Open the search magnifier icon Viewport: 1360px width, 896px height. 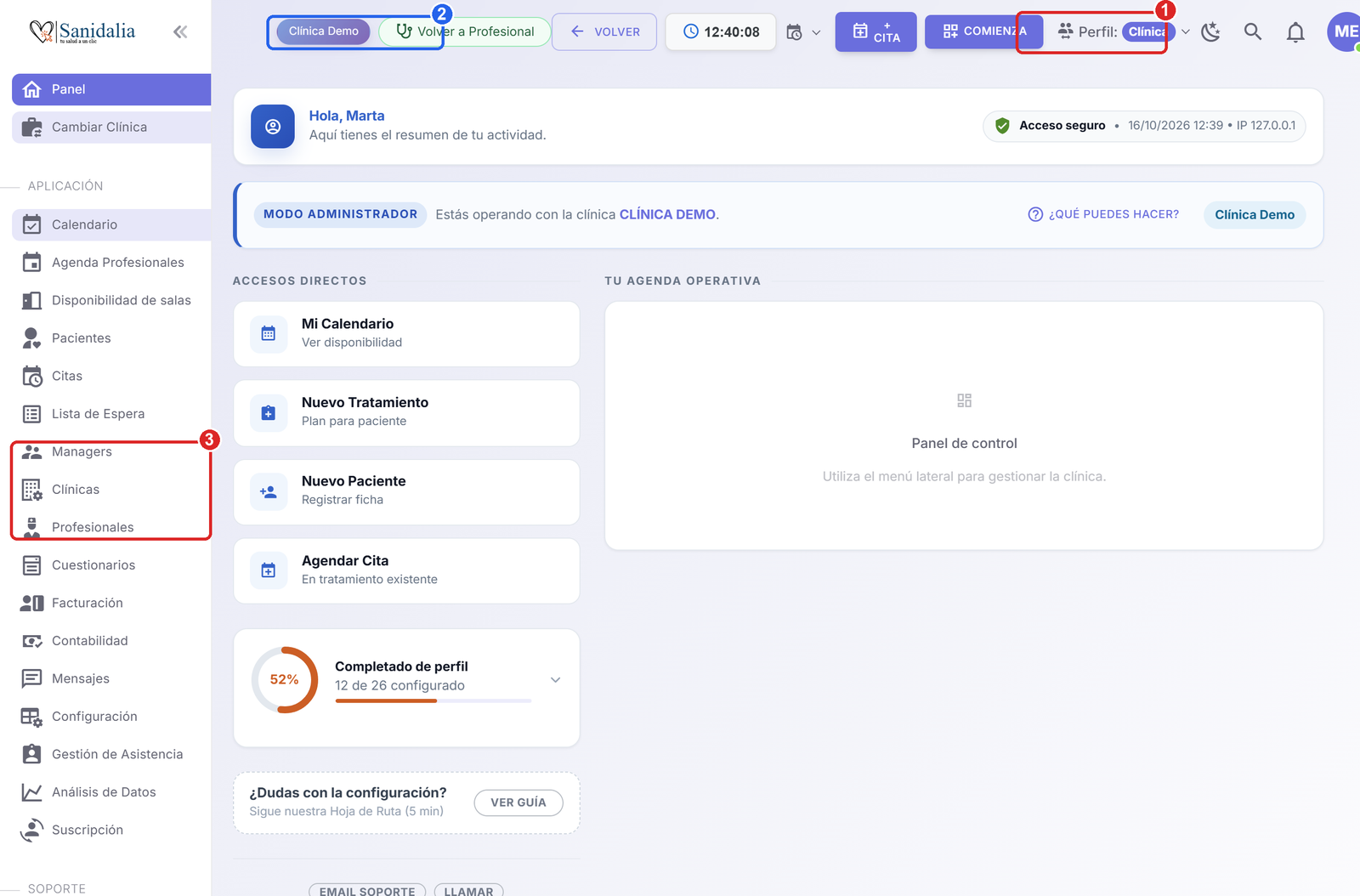point(1252,32)
